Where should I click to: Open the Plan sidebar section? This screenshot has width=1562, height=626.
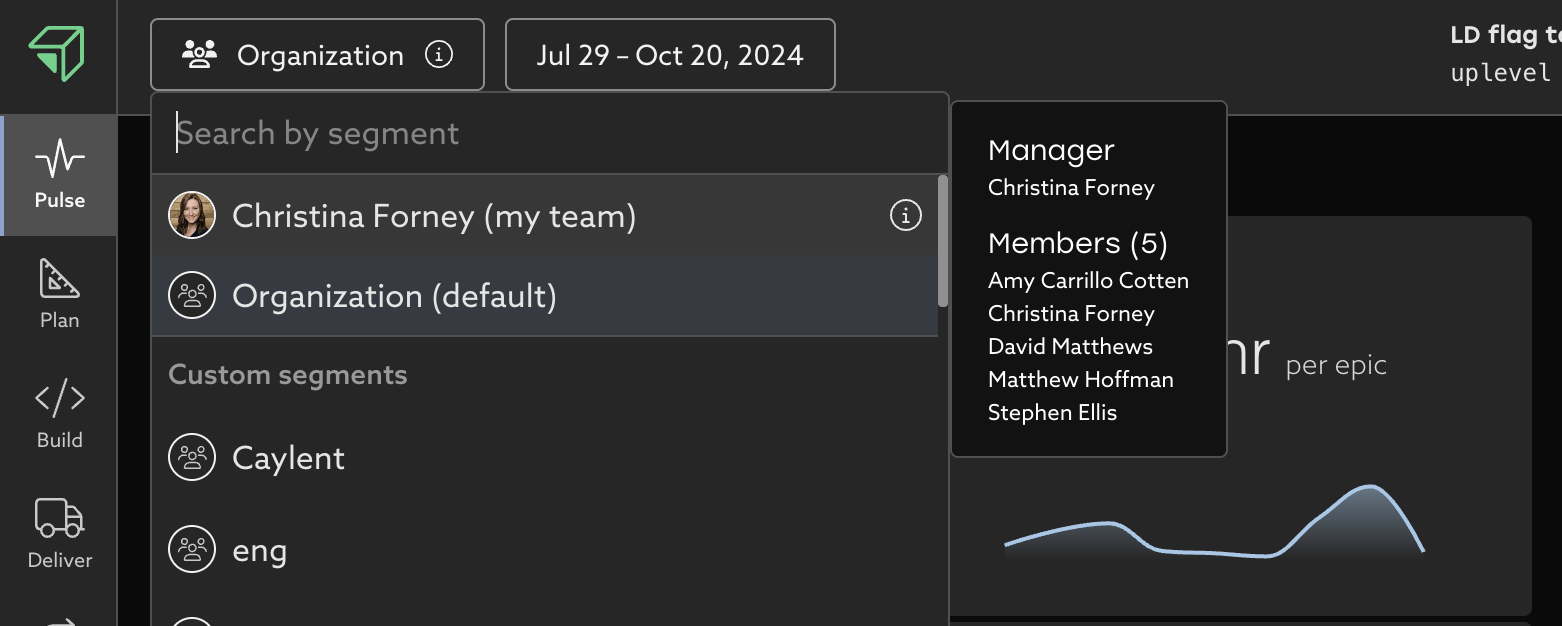59,295
